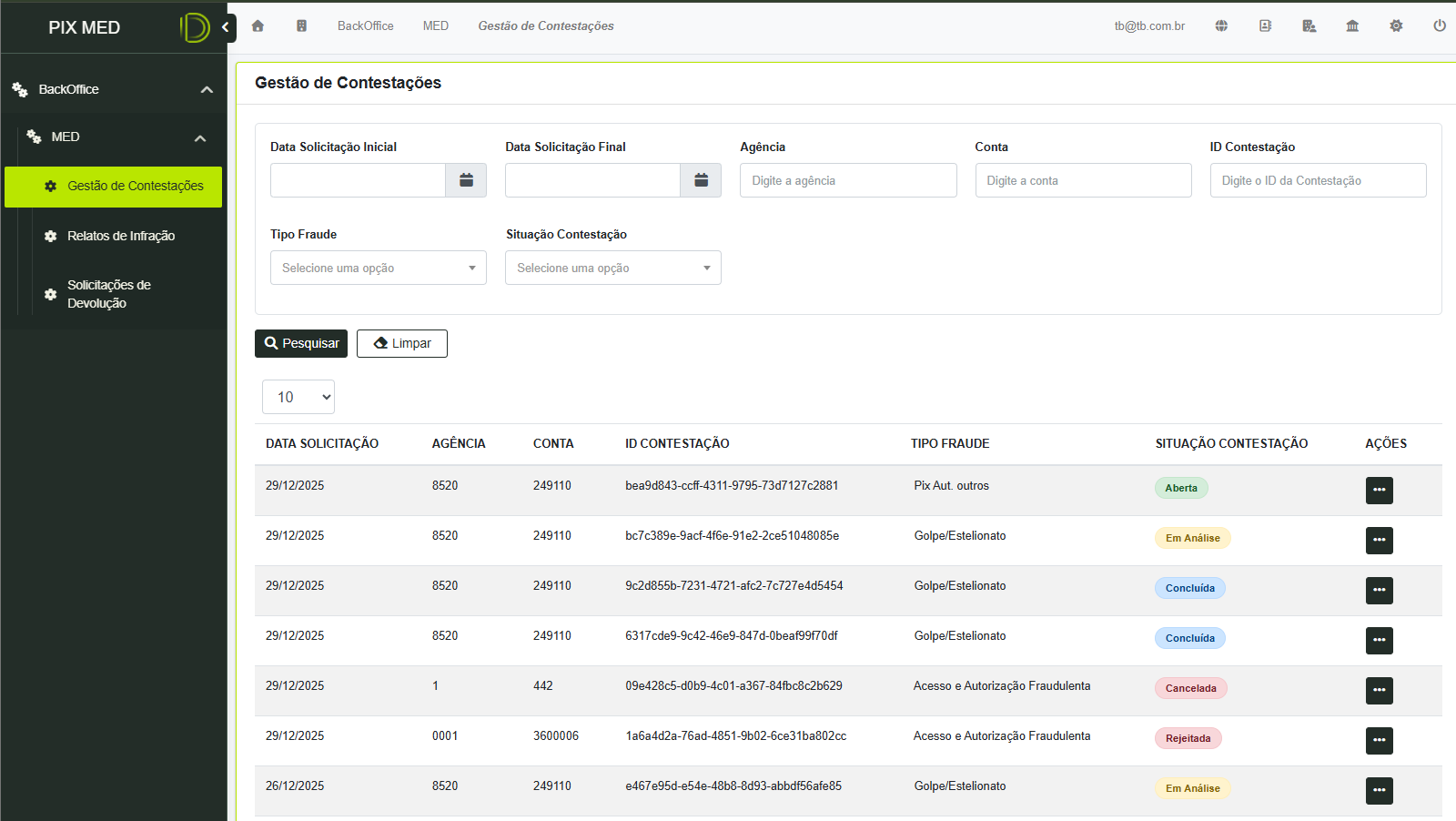The width and height of the screenshot is (1456, 821).
Task: Open the globe language icon
Action: 1221,26
